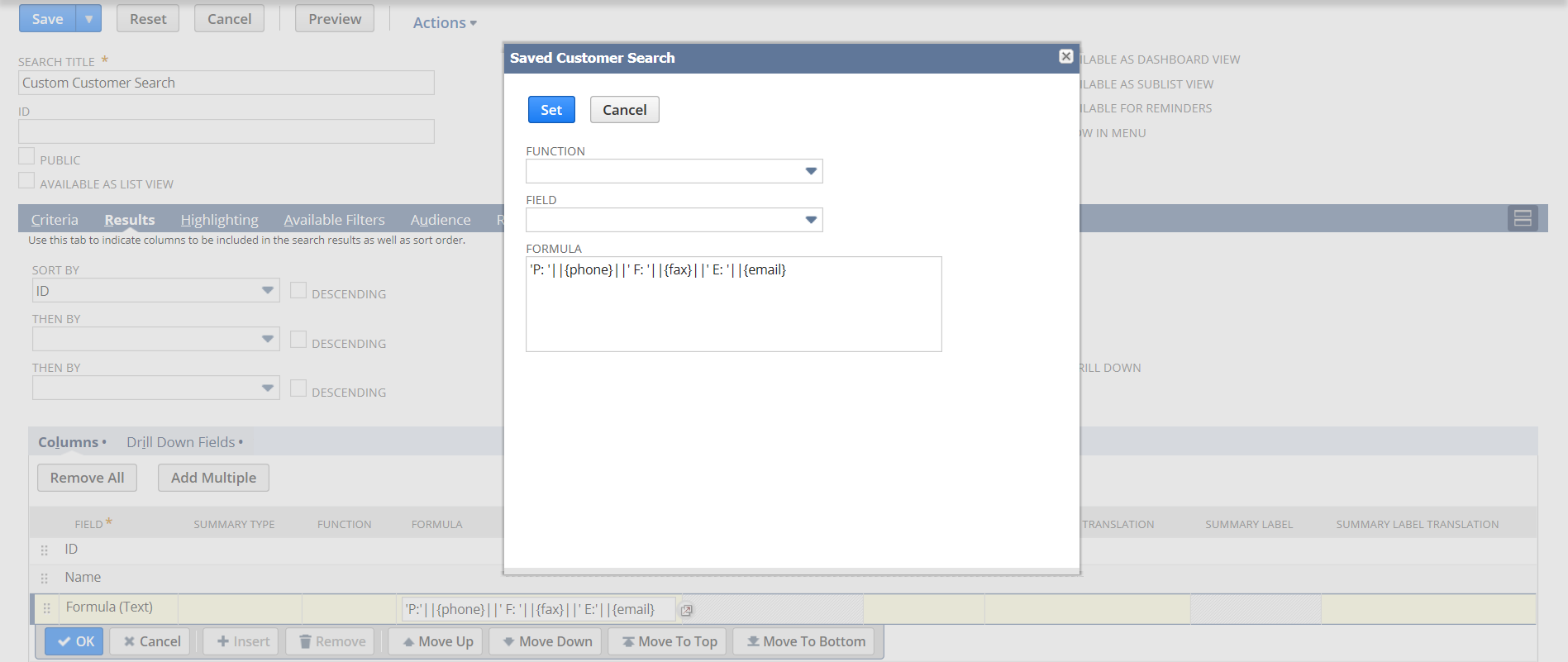The width and height of the screenshot is (1568, 662).
Task: Check Descending for second Then By
Action: click(x=298, y=388)
